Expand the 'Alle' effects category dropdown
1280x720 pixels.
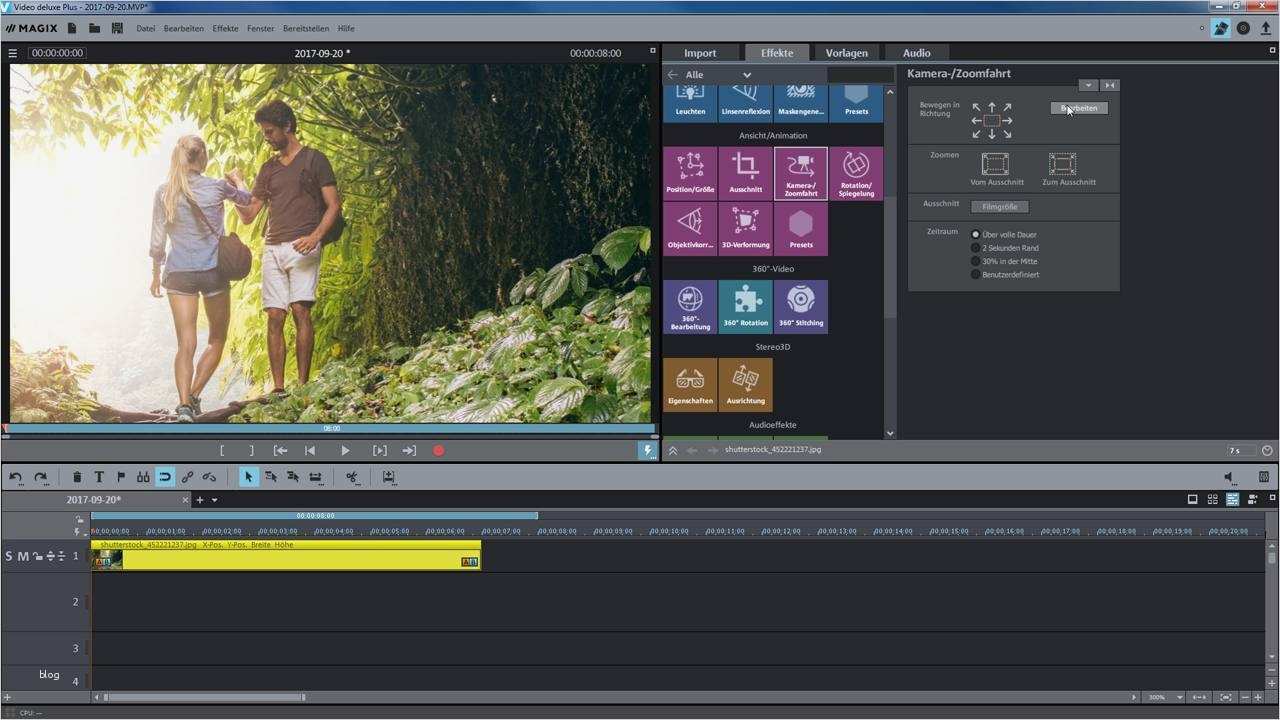746,75
